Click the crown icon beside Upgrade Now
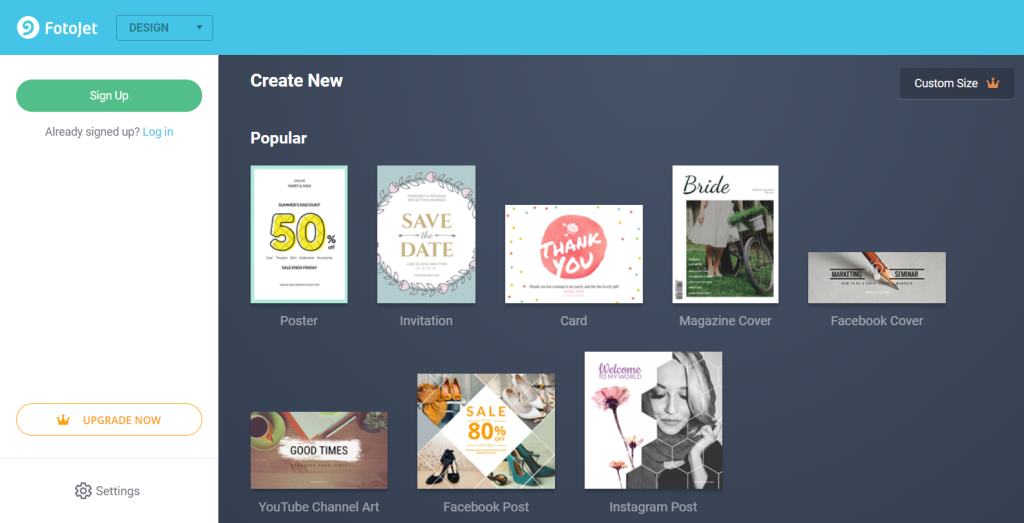 (64, 420)
